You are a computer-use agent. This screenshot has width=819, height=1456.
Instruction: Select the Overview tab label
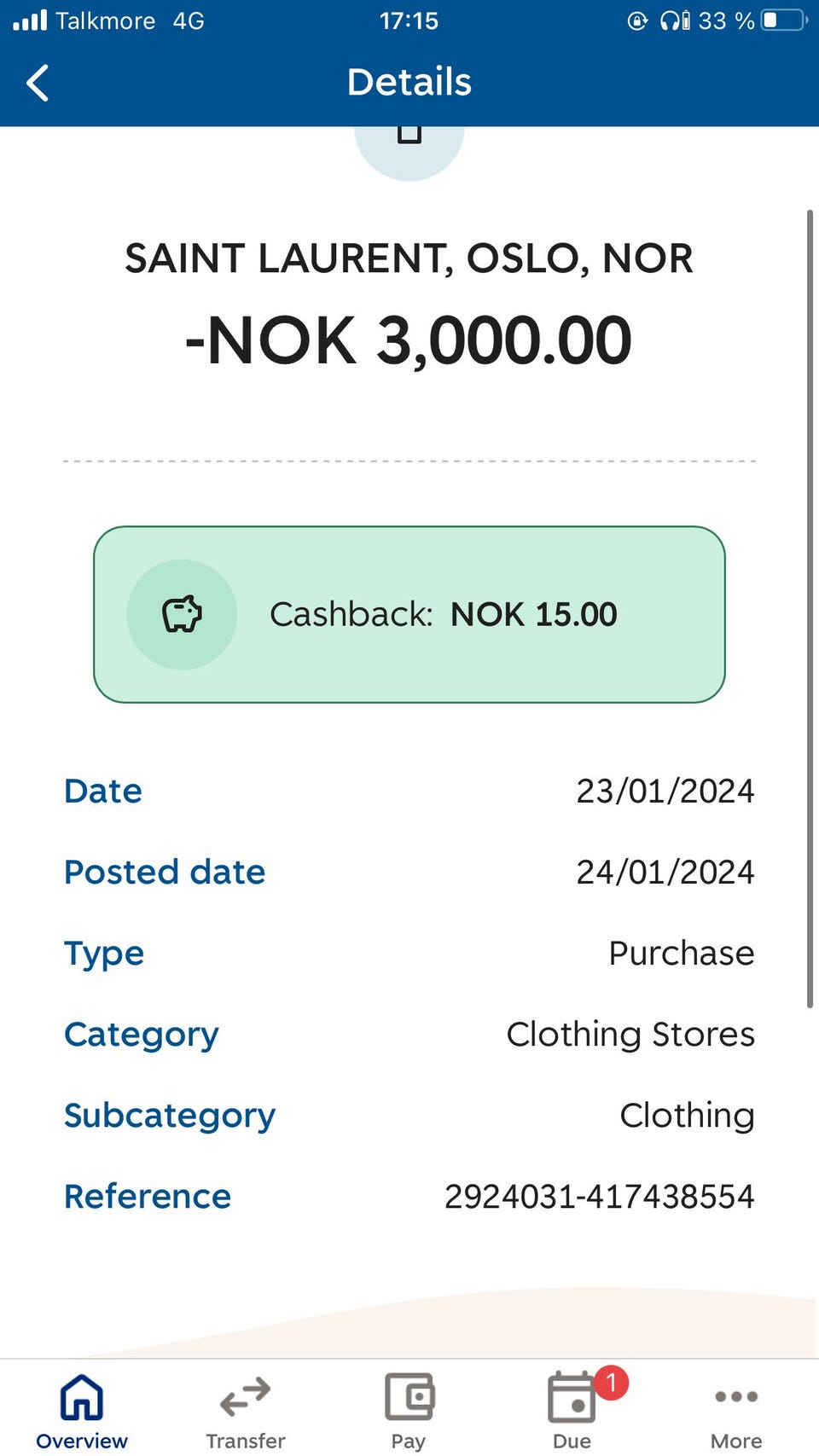click(x=82, y=1441)
